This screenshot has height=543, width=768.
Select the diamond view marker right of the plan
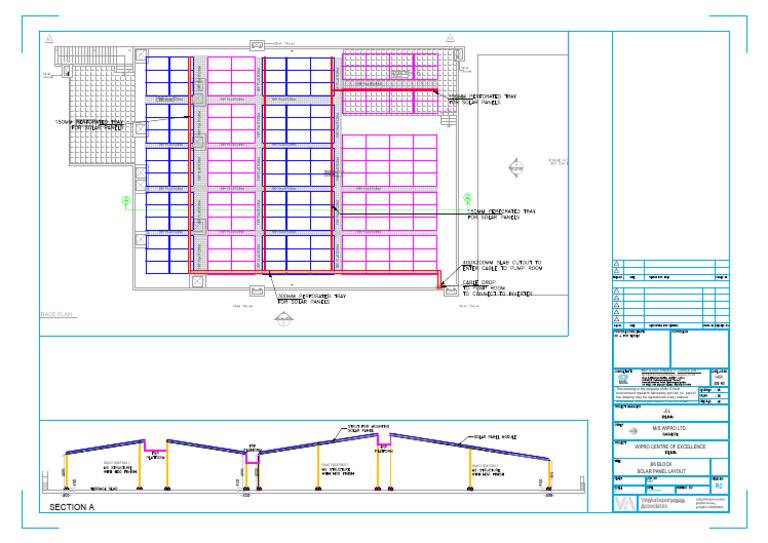pos(516,168)
